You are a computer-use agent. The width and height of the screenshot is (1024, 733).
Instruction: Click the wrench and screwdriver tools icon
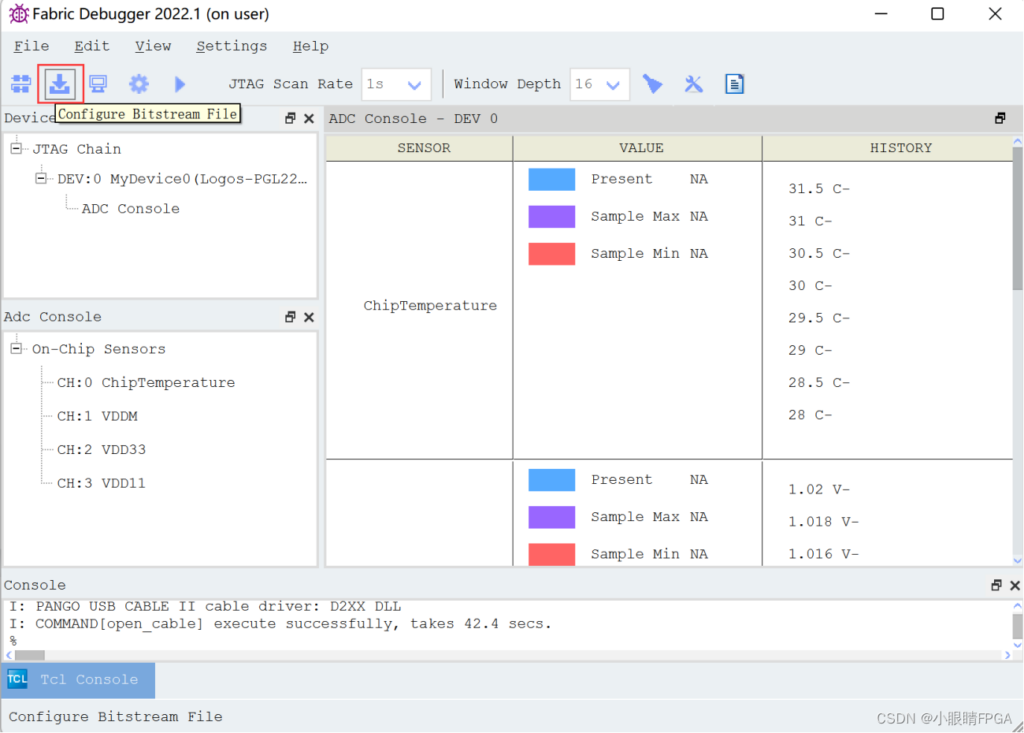694,84
